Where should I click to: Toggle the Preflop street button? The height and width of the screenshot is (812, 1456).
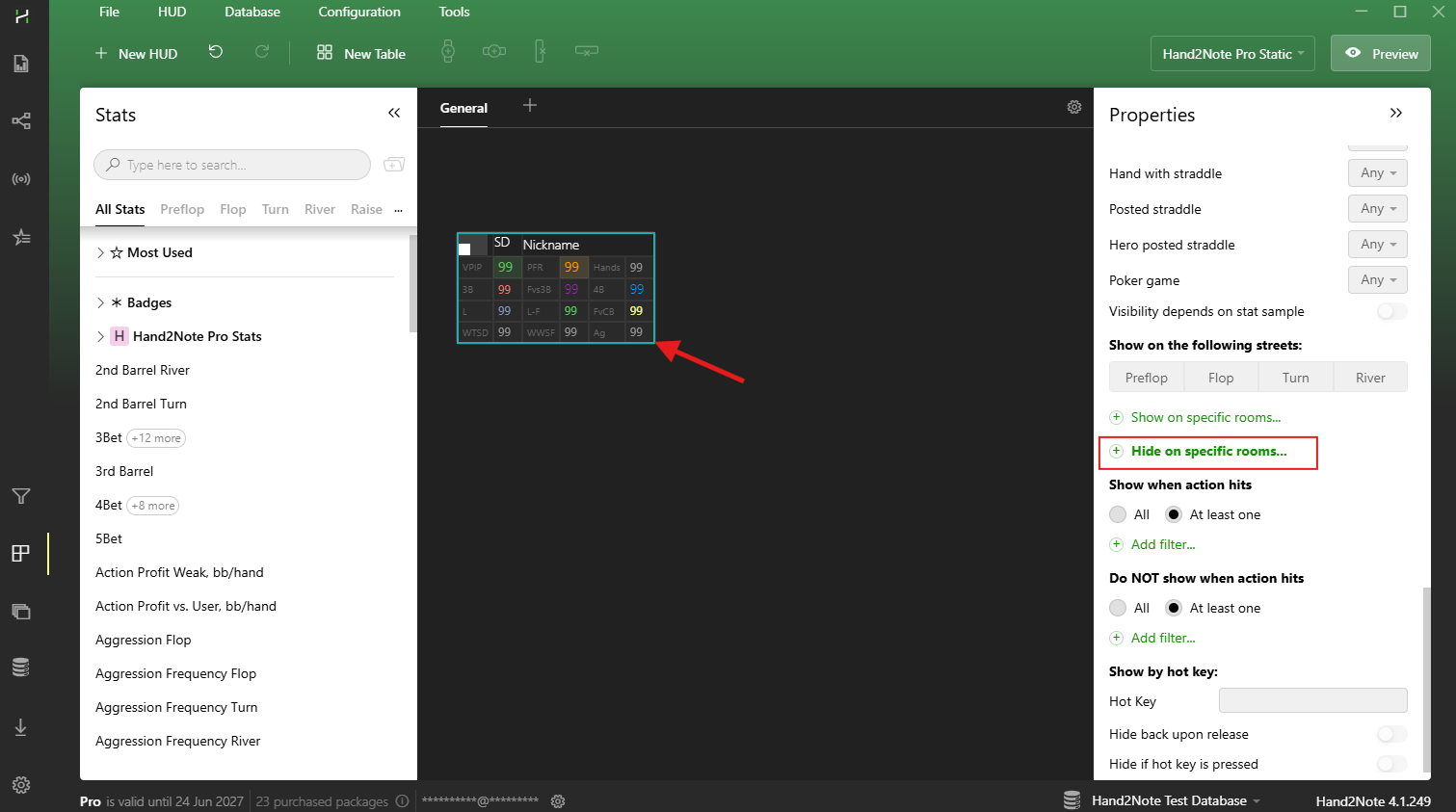click(x=1147, y=378)
